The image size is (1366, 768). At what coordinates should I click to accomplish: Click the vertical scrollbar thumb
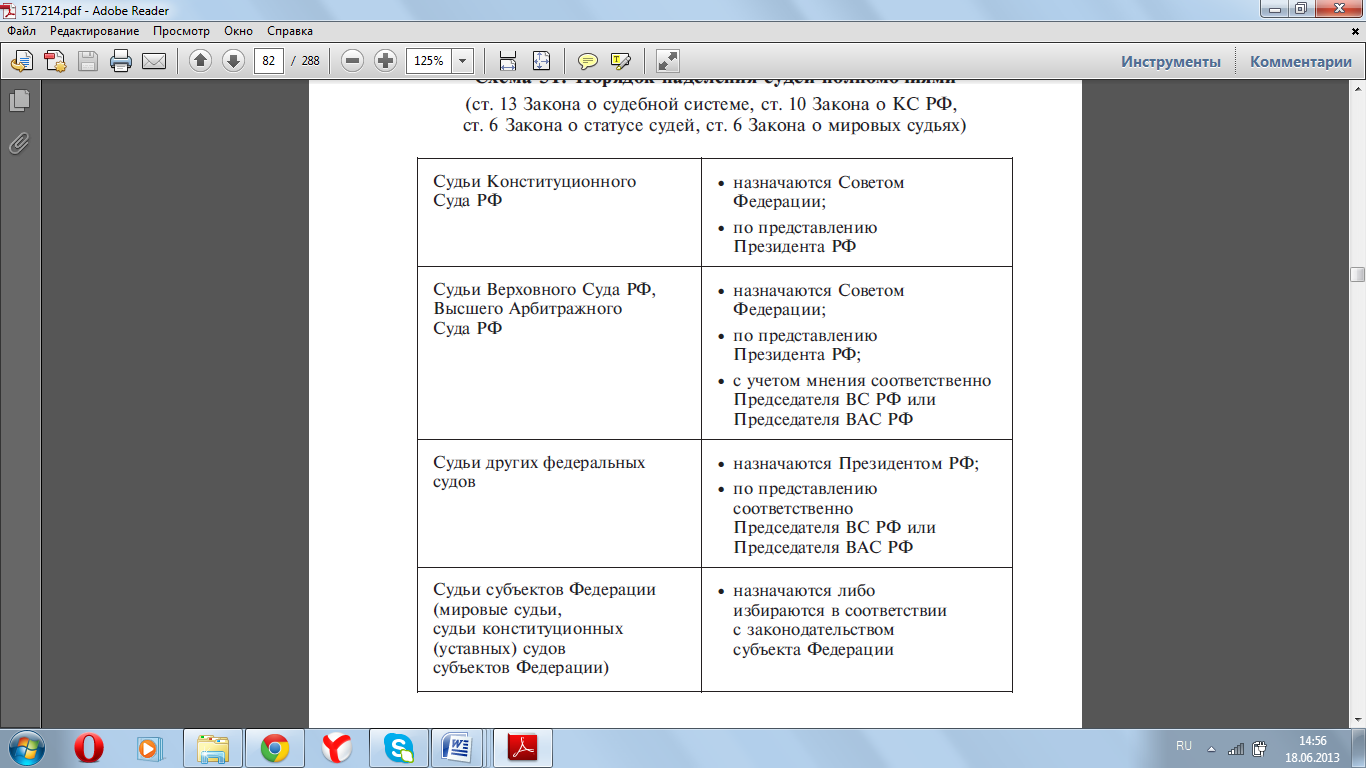1357,274
